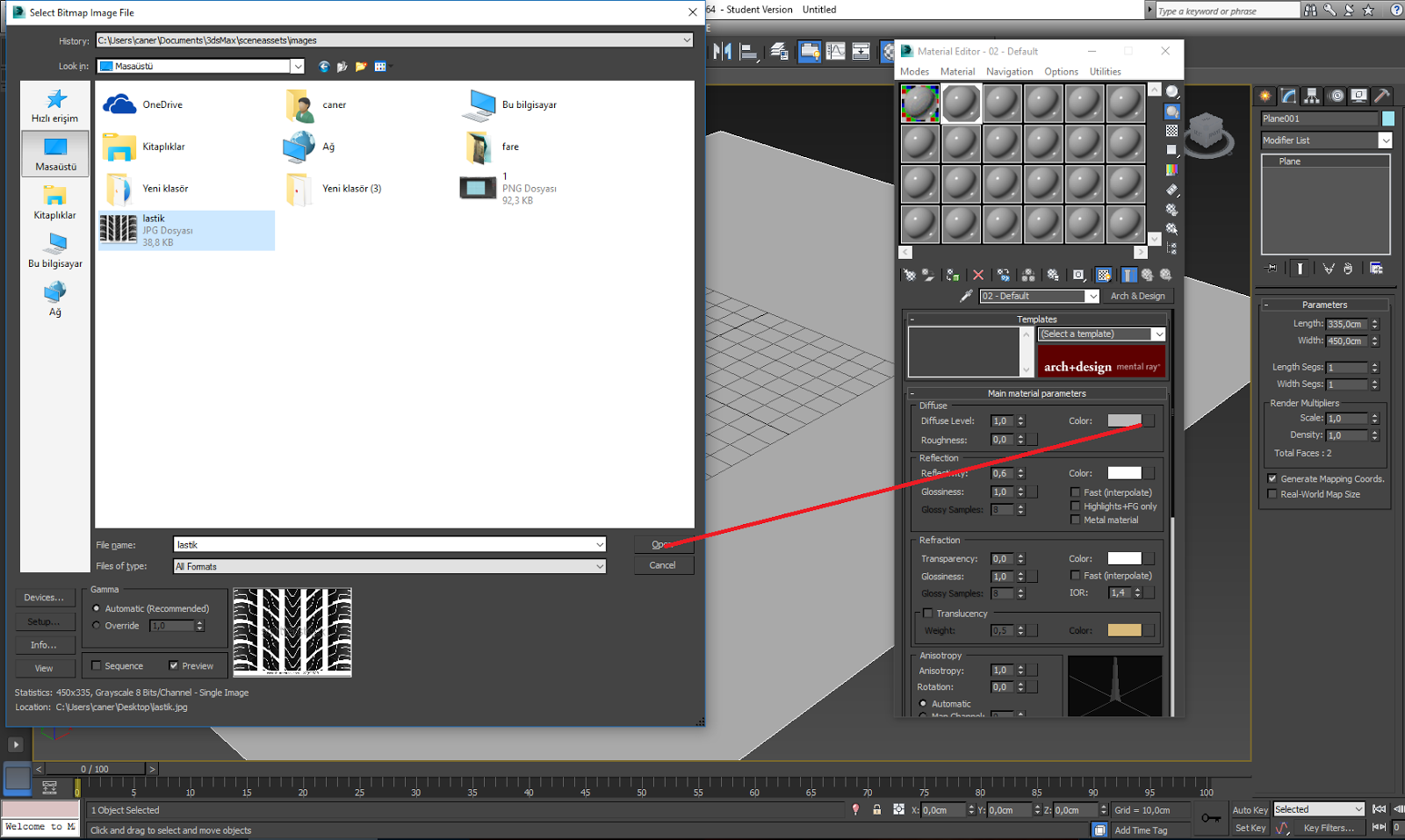
Task: Switch to the Utilities hammer panel
Action: tap(1381, 96)
